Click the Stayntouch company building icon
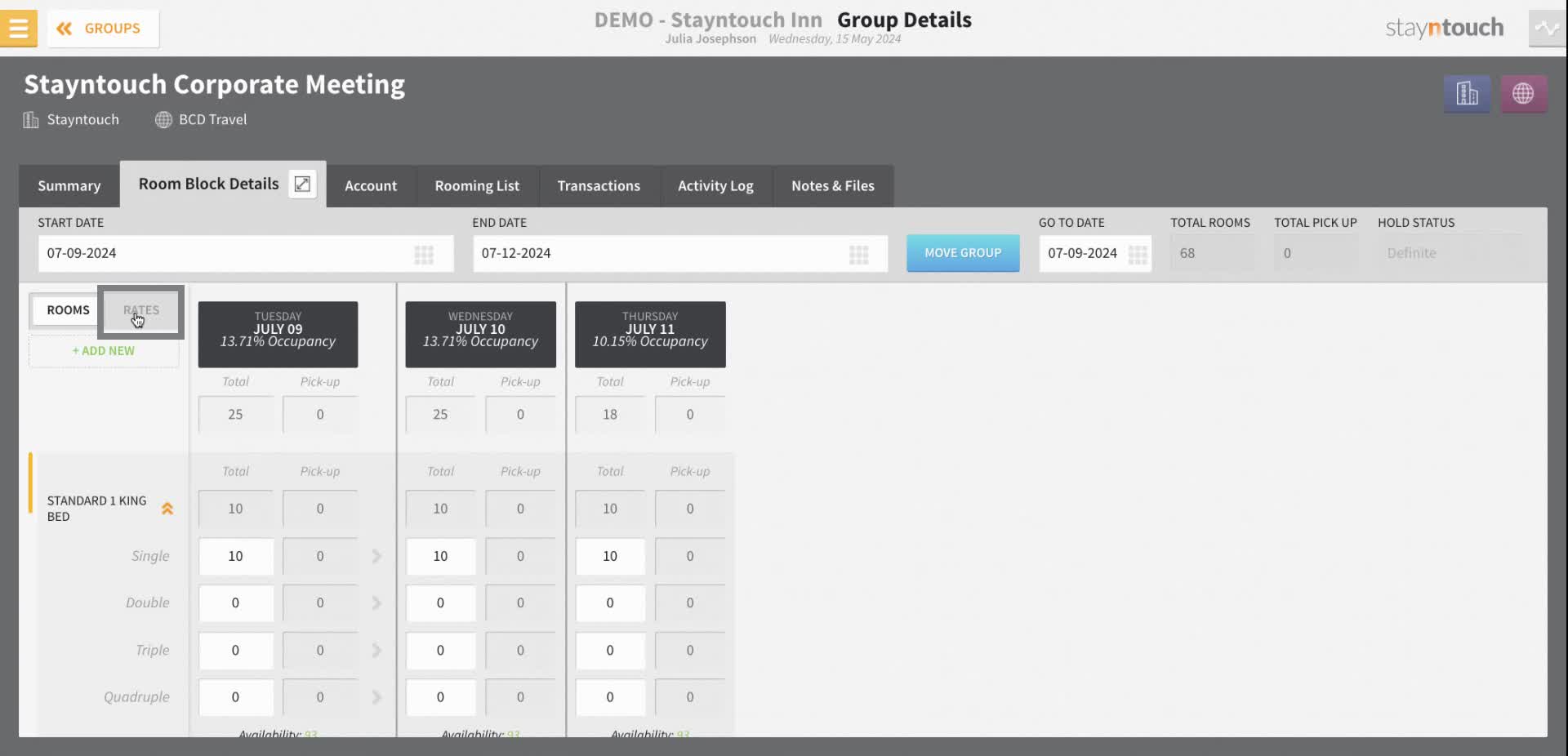This screenshot has width=1568, height=756. tap(31, 120)
